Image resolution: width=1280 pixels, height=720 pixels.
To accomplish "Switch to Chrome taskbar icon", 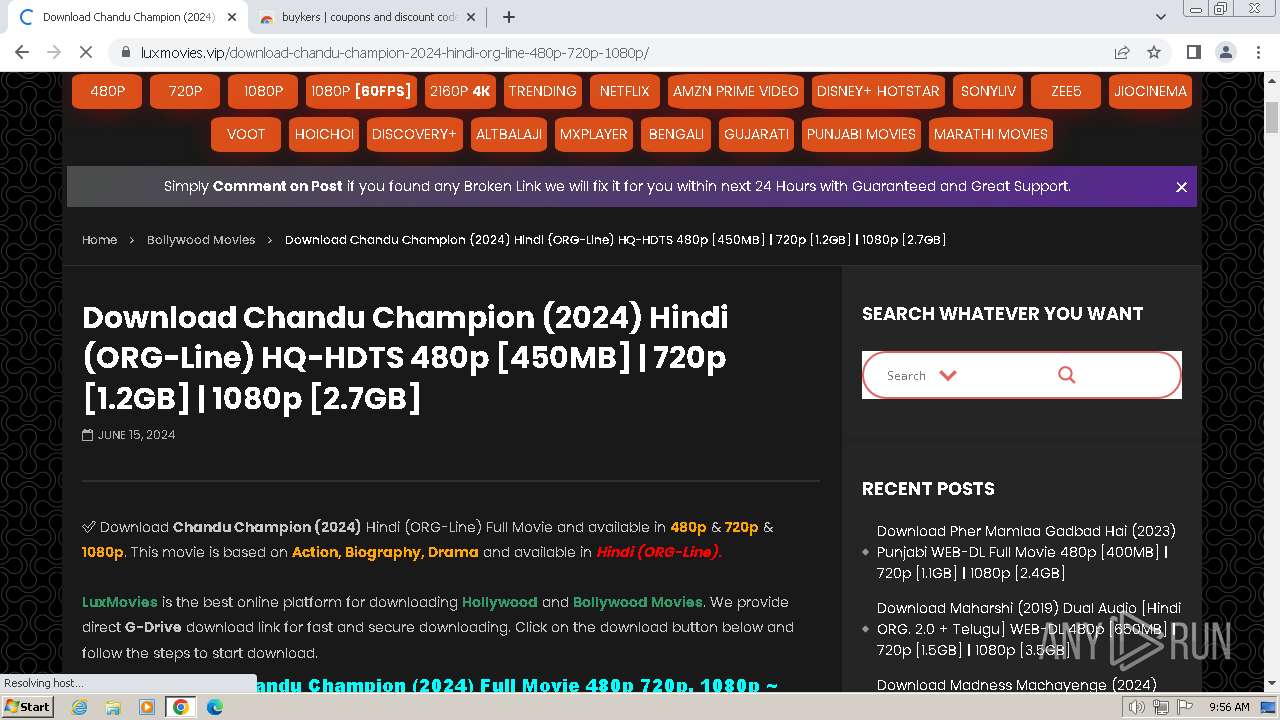I will click(180, 707).
